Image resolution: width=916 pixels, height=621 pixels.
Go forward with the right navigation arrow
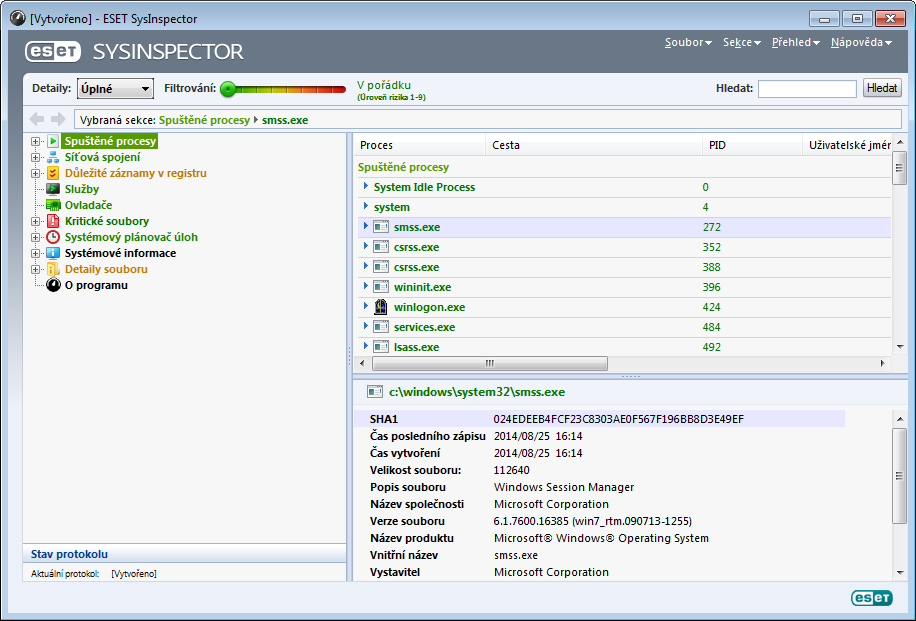tap(58, 119)
